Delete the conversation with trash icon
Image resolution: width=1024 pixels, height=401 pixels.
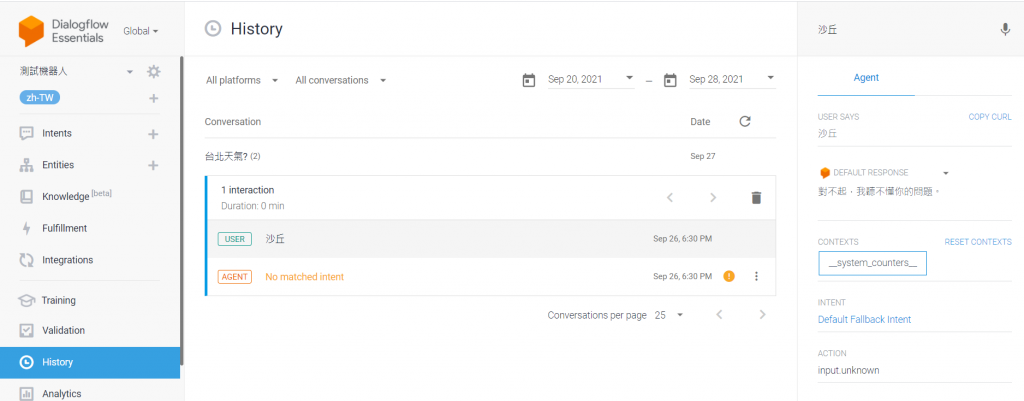[x=757, y=197]
